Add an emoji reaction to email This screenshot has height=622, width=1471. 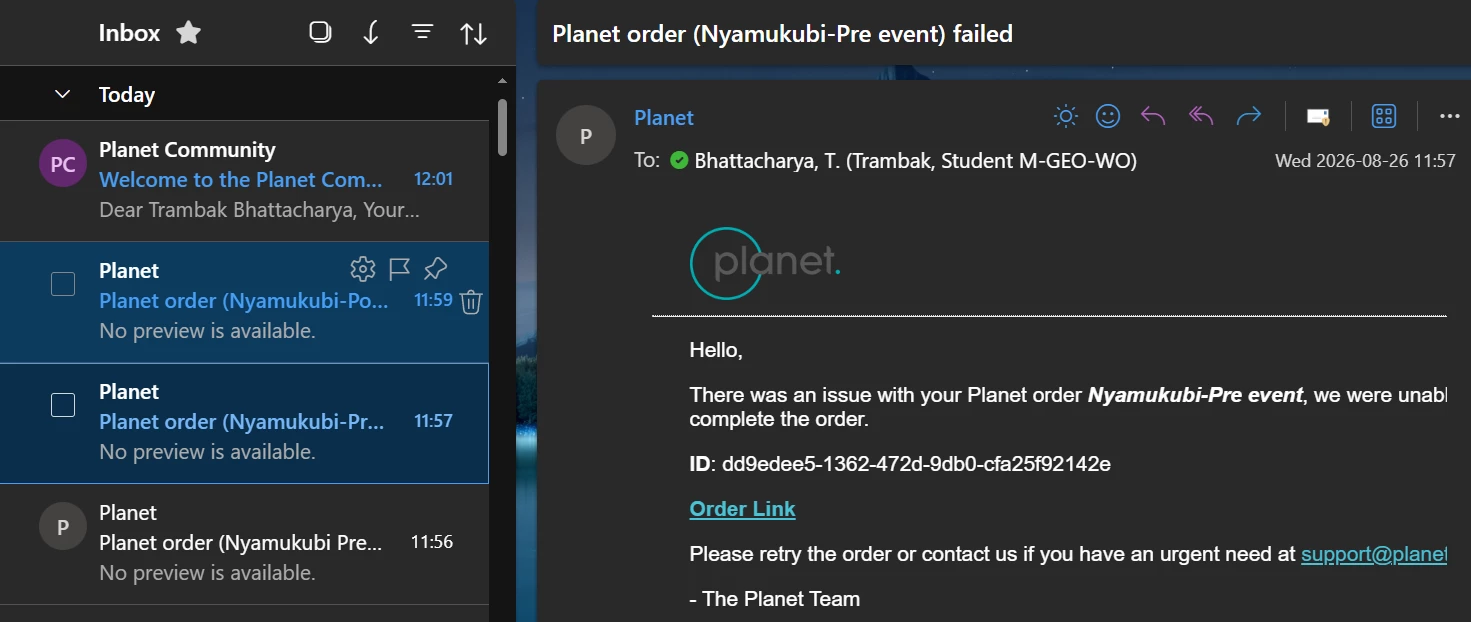click(x=1108, y=117)
